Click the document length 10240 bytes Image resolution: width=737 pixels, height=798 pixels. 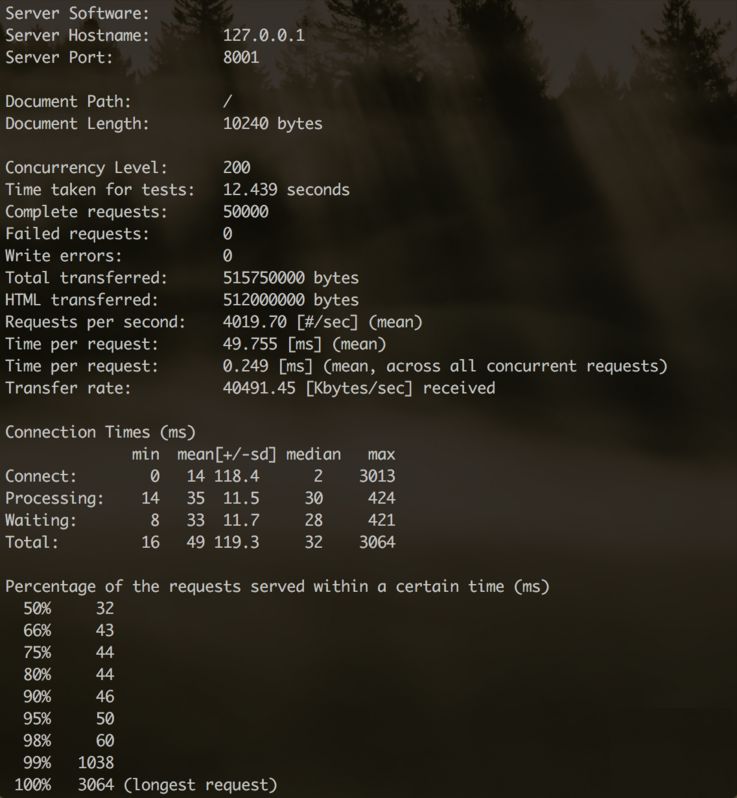point(272,124)
